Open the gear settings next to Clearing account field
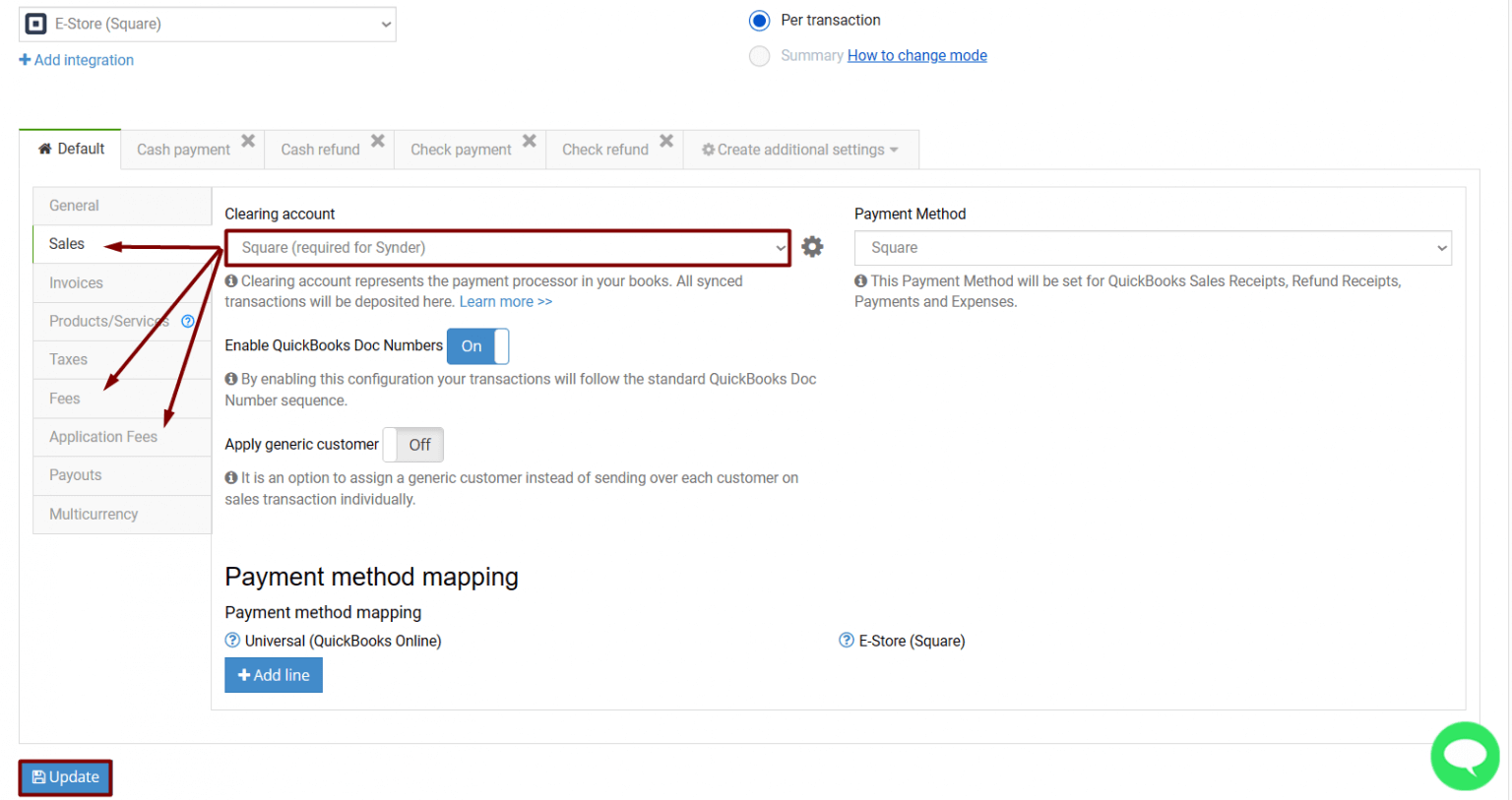1512x800 pixels. click(812, 246)
